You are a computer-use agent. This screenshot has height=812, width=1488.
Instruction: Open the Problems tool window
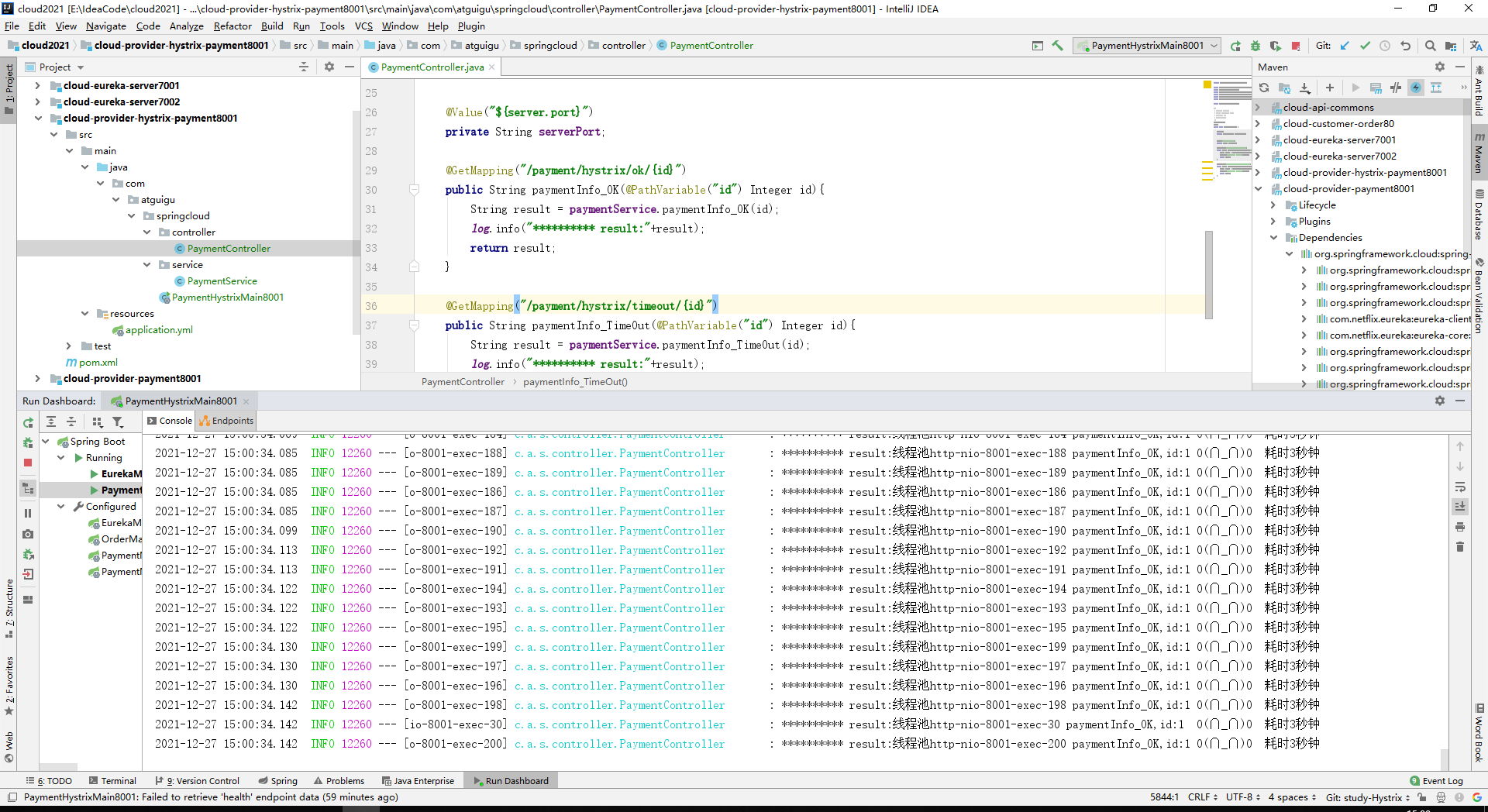[339, 781]
